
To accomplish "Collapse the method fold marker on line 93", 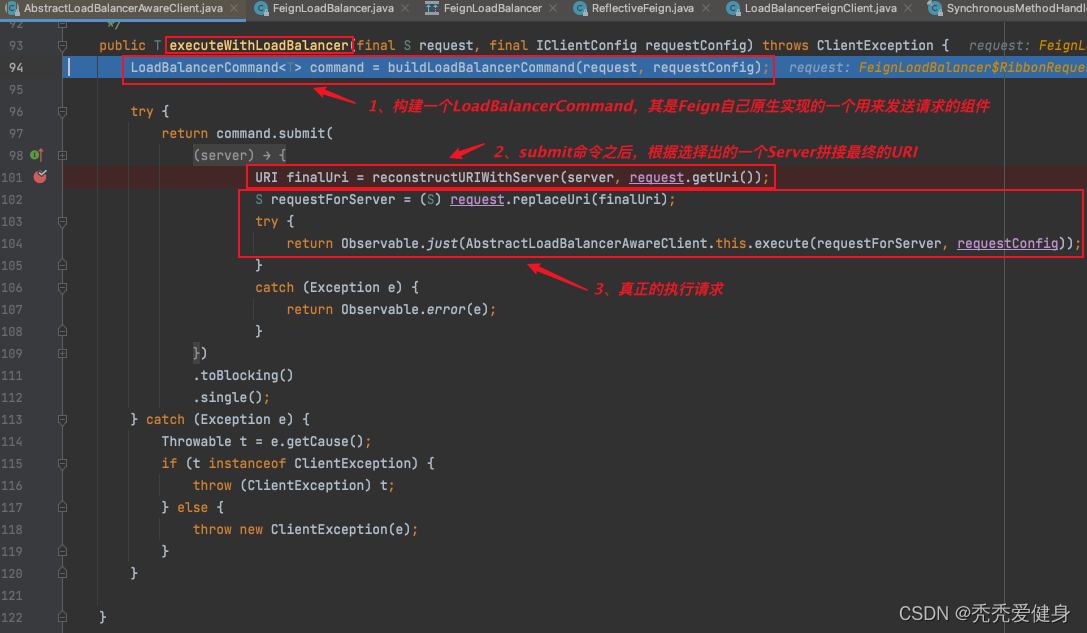I will 62,45.
